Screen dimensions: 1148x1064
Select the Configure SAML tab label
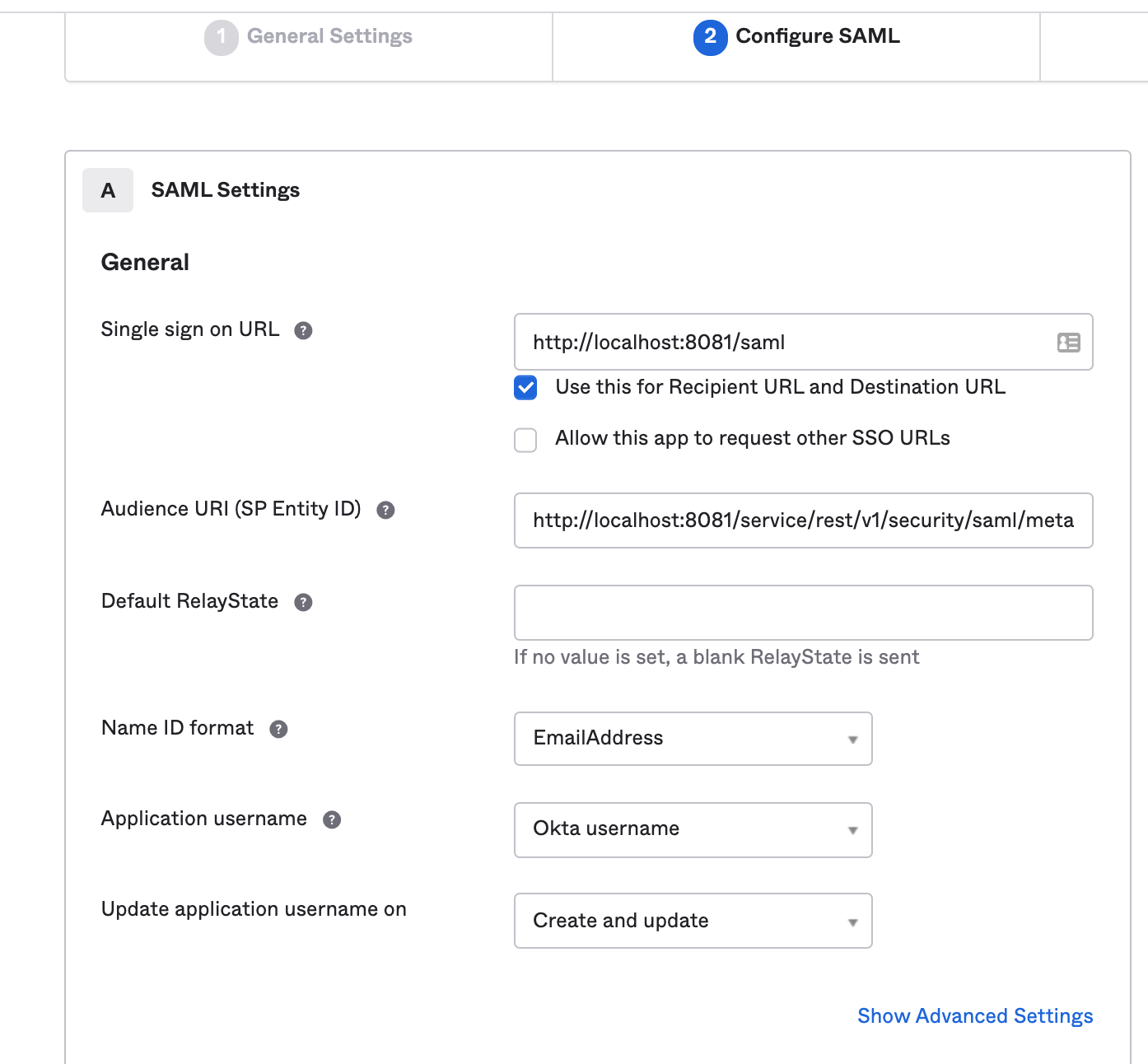[x=817, y=36]
